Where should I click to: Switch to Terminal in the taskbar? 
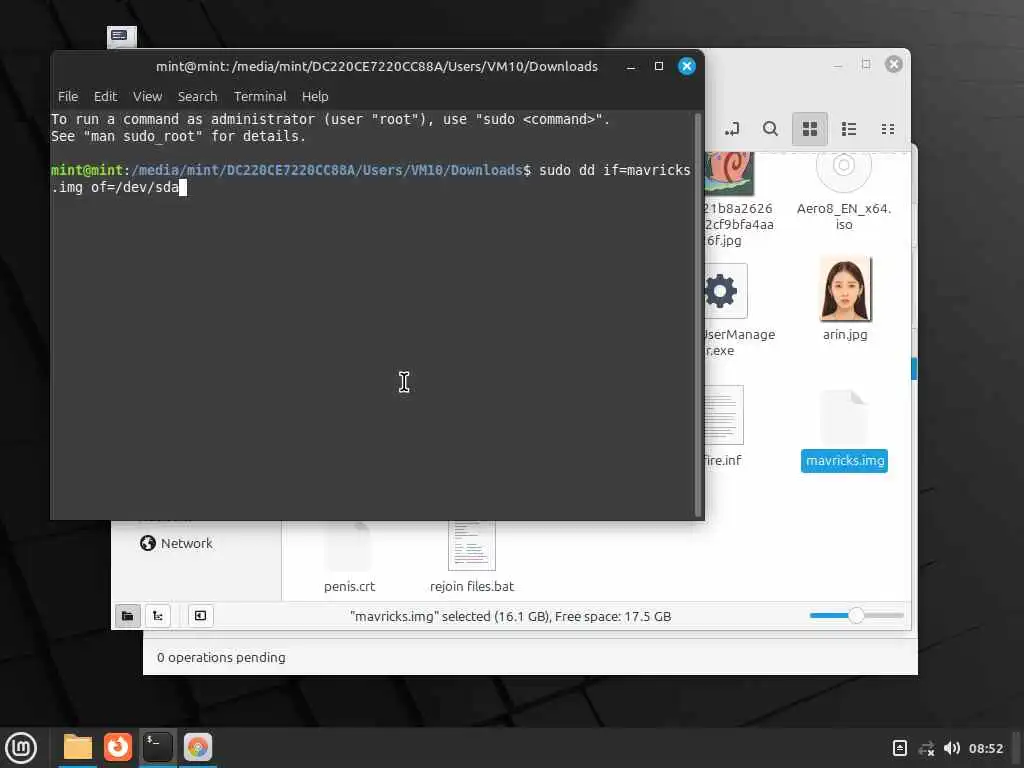pos(158,747)
